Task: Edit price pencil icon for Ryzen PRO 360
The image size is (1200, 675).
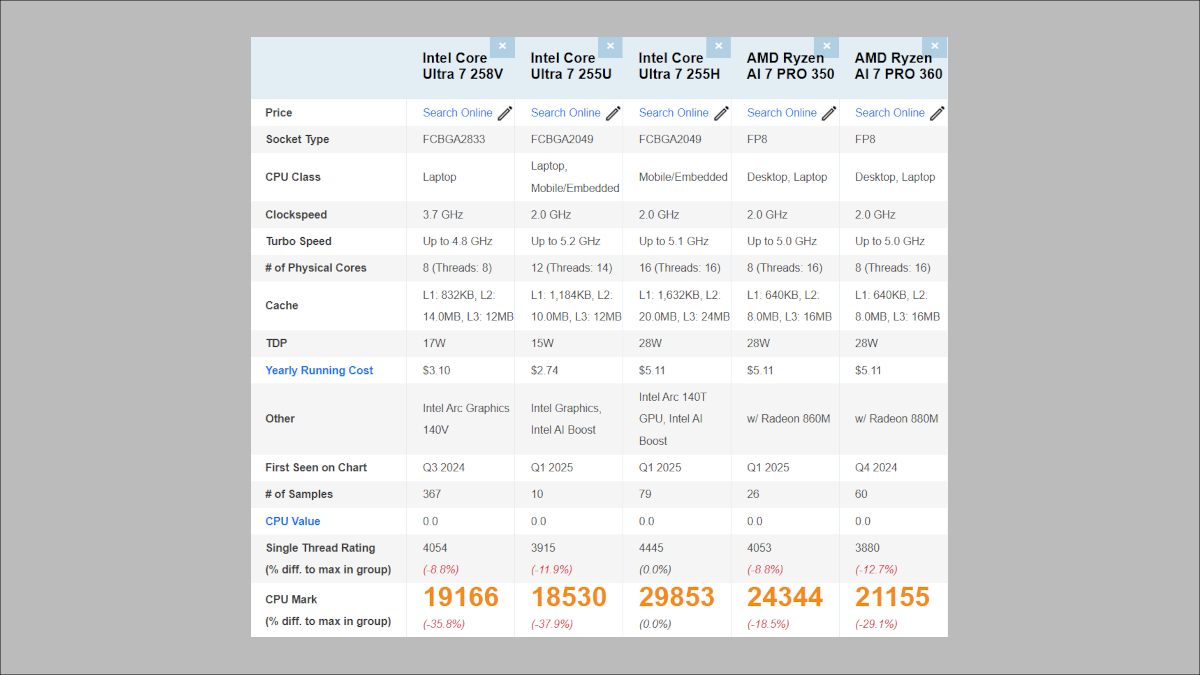Action: coord(937,113)
